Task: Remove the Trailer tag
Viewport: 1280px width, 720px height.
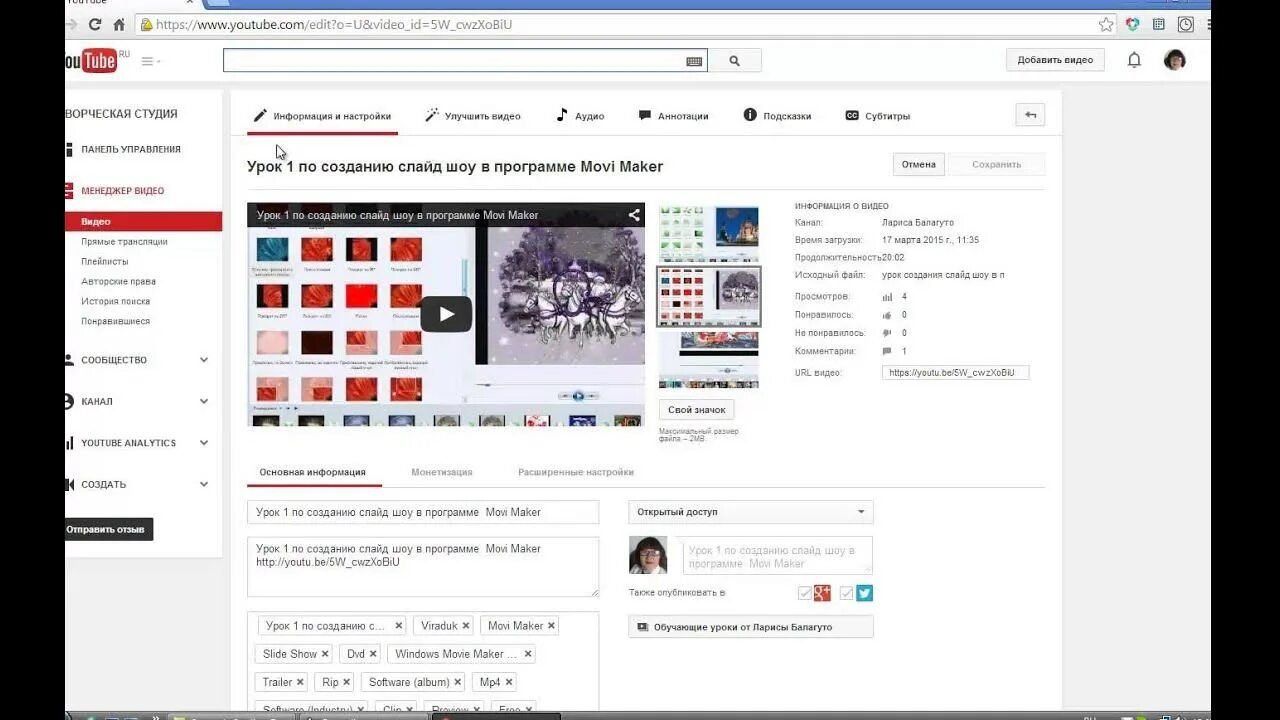Action: tap(300, 682)
